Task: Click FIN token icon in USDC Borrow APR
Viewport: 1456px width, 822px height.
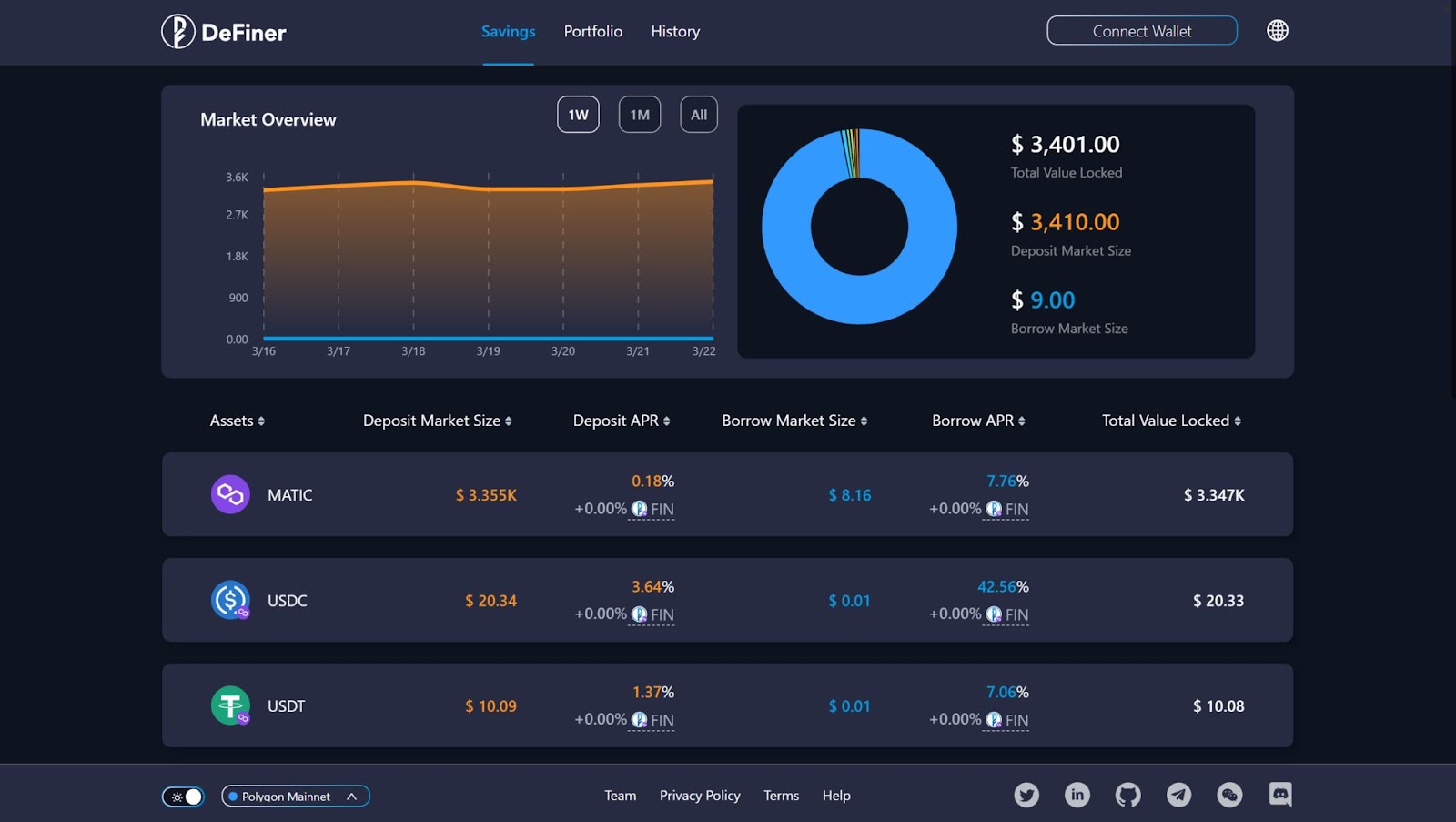Action: tap(994, 614)
